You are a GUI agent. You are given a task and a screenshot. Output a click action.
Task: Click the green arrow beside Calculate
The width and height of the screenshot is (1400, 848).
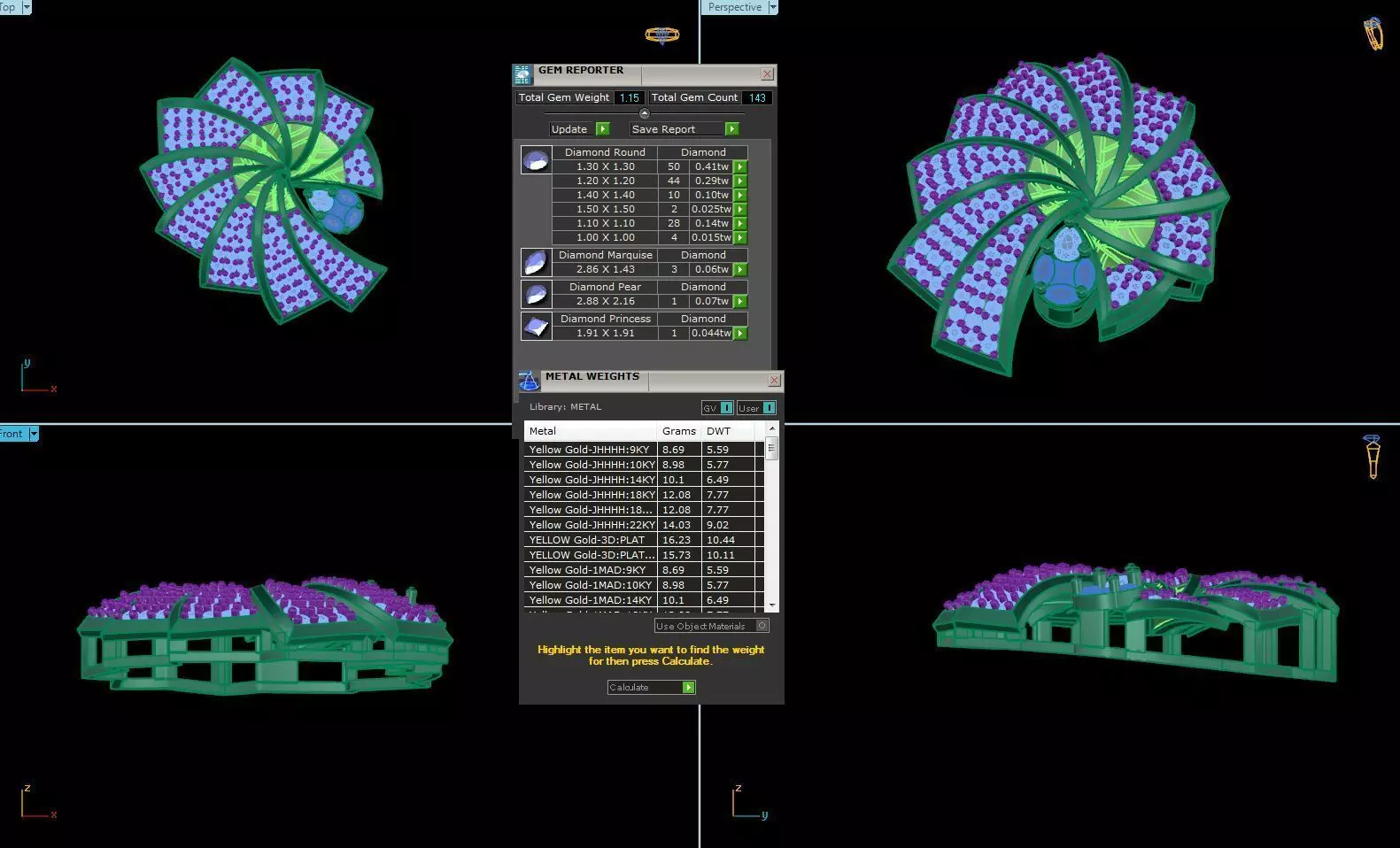tap(688, 687)
